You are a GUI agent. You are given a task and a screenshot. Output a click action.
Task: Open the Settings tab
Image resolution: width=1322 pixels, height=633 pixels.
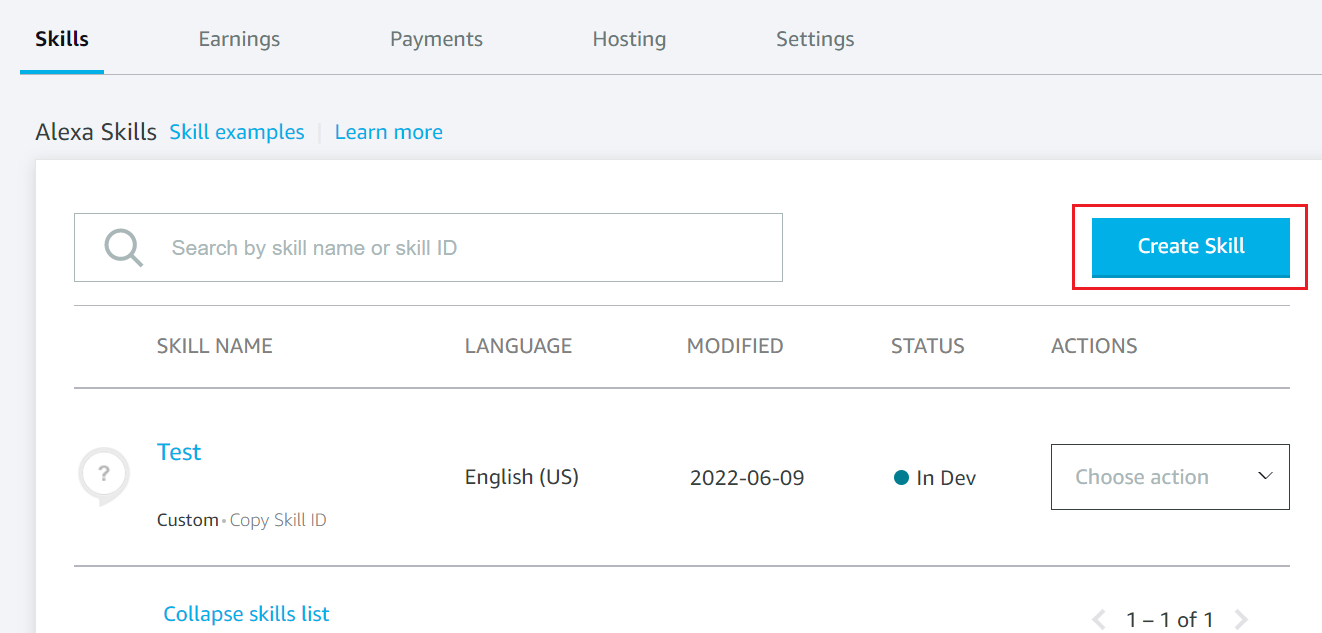pyautogui.click(x=815, y=39)
